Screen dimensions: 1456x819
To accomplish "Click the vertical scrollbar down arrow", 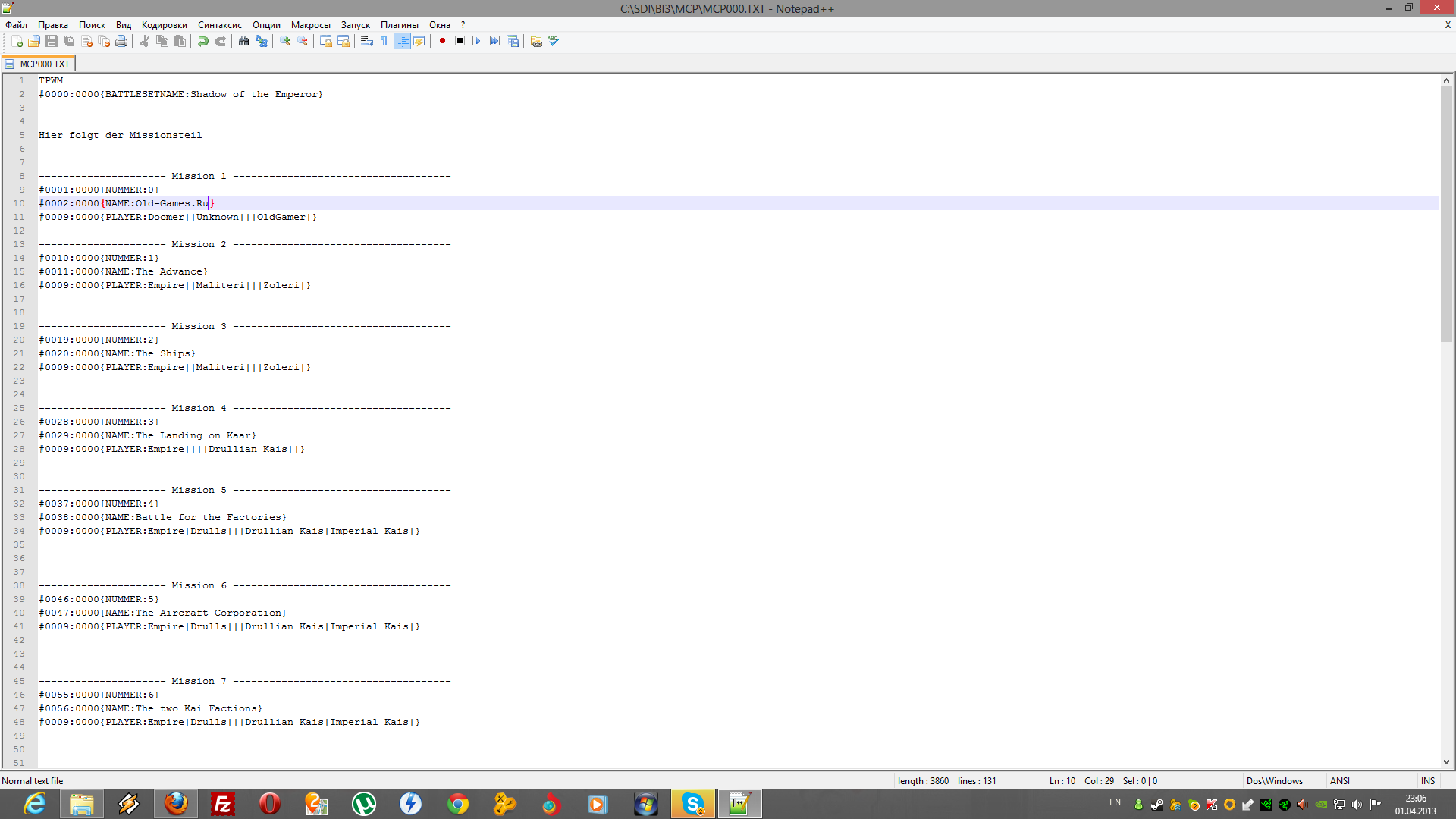I will point(1446,762).
